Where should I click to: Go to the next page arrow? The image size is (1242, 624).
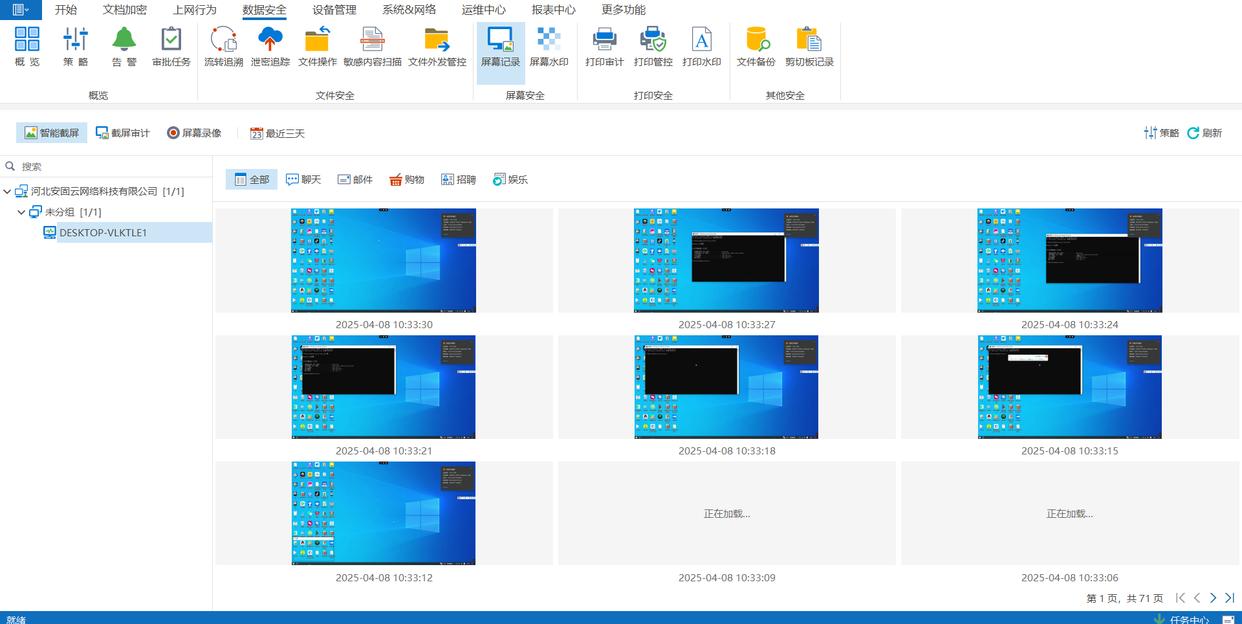coord(1213,598)
